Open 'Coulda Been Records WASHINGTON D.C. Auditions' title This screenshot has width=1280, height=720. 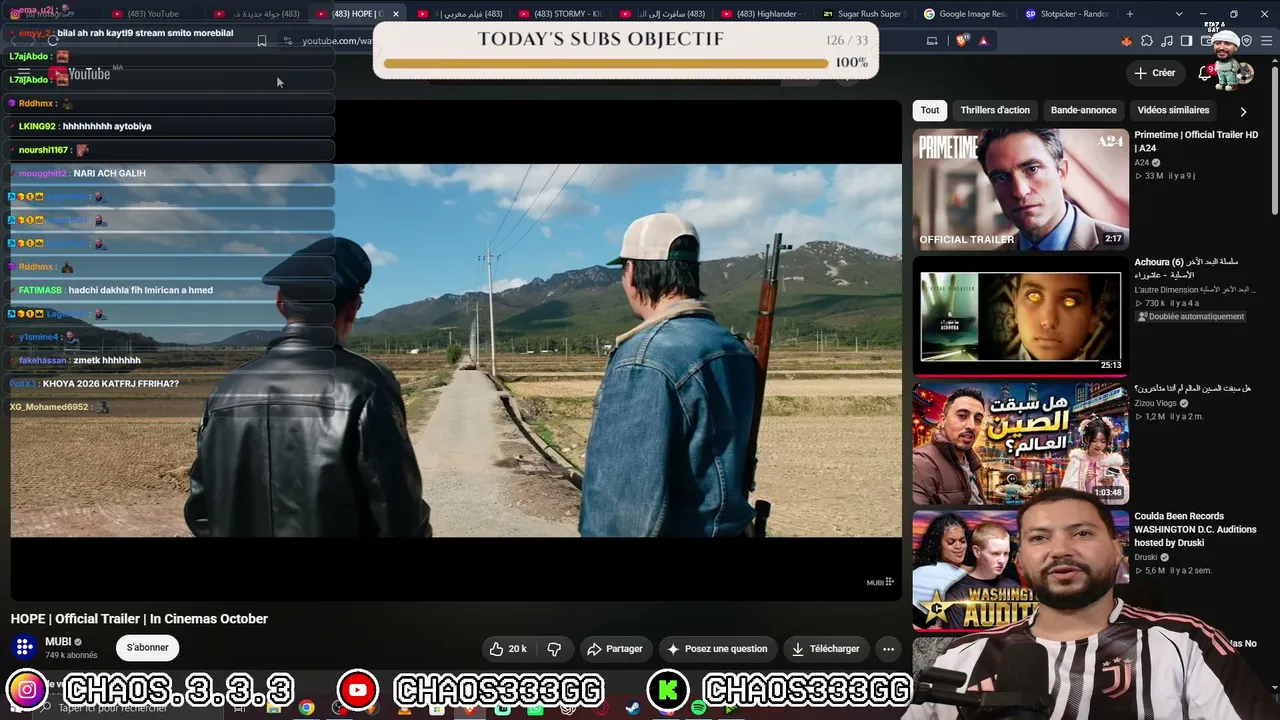1195,530
